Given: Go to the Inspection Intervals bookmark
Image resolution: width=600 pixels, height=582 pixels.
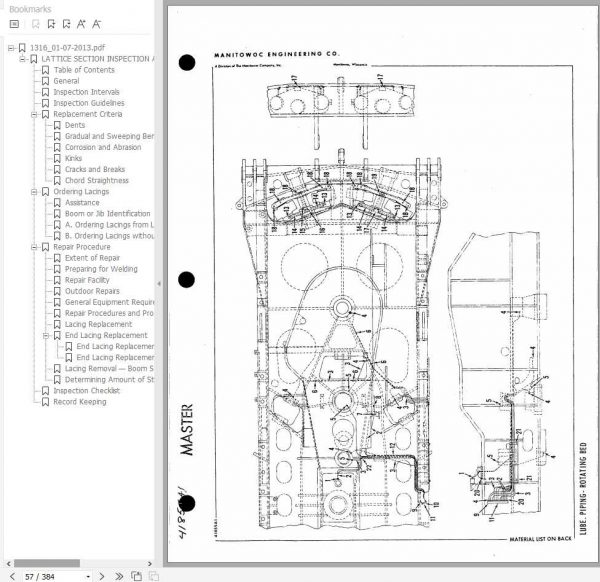Looking at the screenshot, I should [x=86, y=92].
